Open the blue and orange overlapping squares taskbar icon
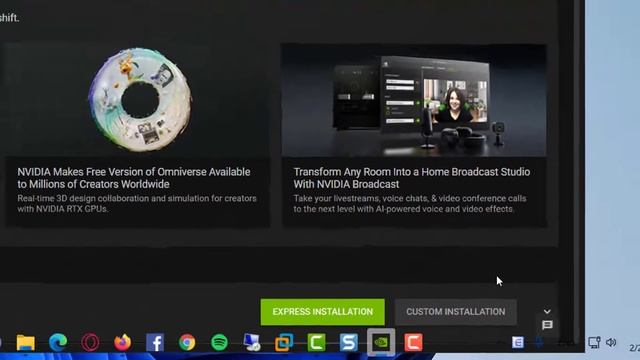640x360 pixels. [284, 342]
